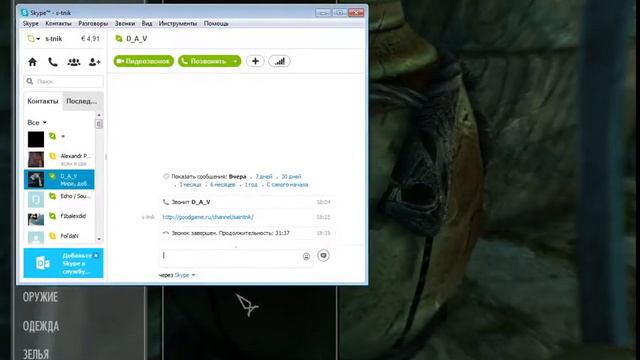Click Alexandr P. contact avatar

[x=36, y=159]
